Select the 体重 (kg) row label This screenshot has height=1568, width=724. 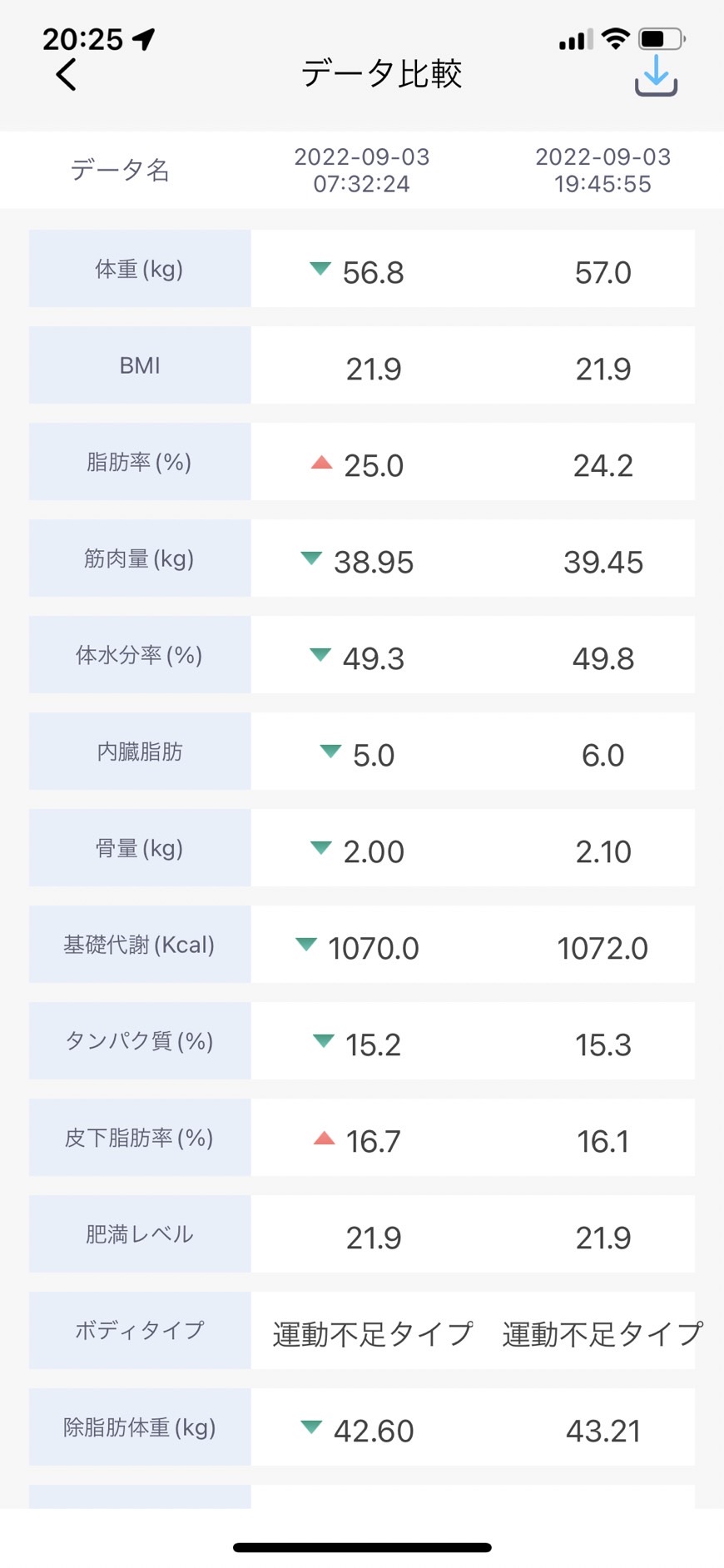click(140, 269)
